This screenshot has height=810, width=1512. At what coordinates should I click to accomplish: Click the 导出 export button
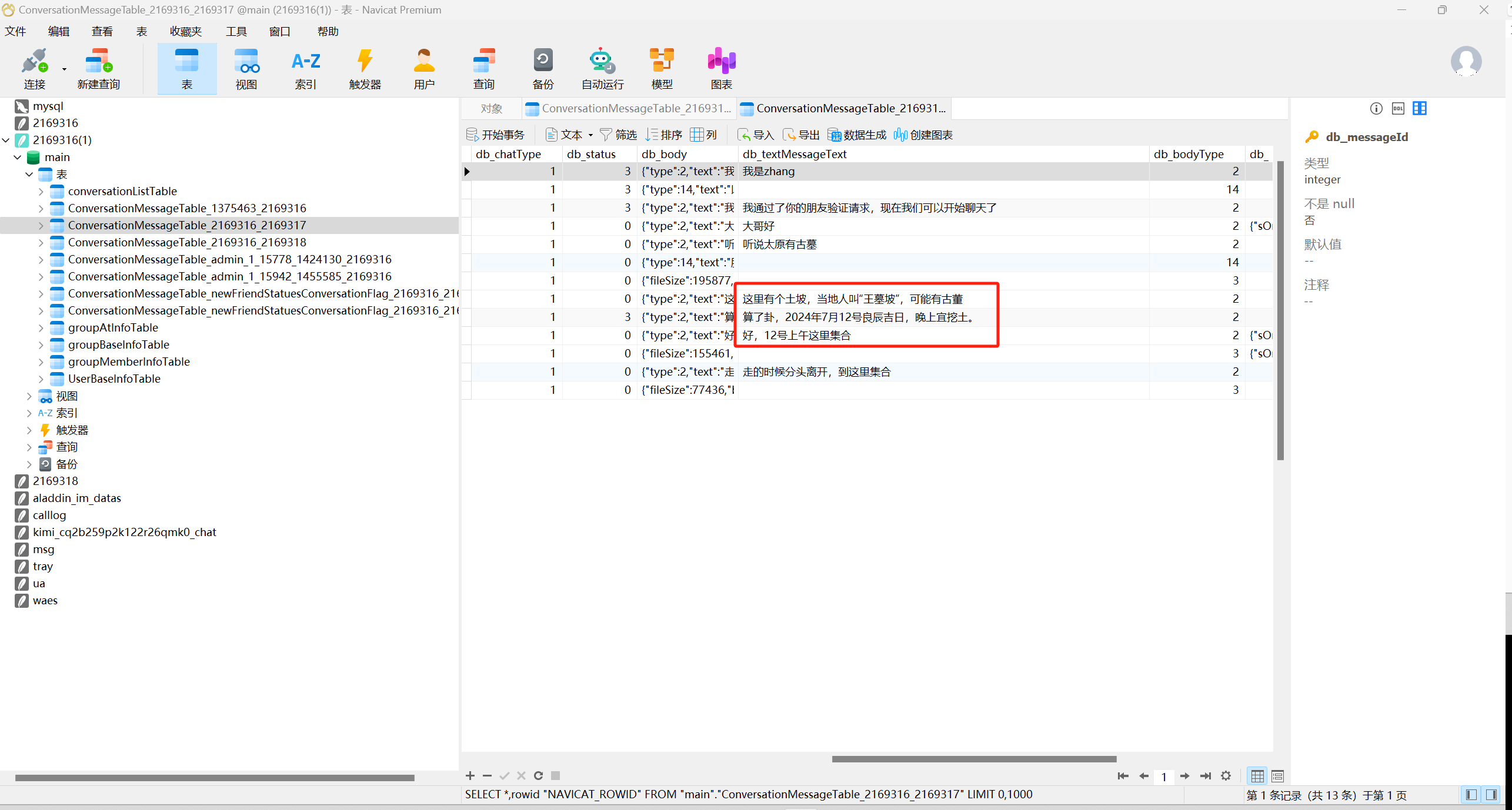[801, 135]
